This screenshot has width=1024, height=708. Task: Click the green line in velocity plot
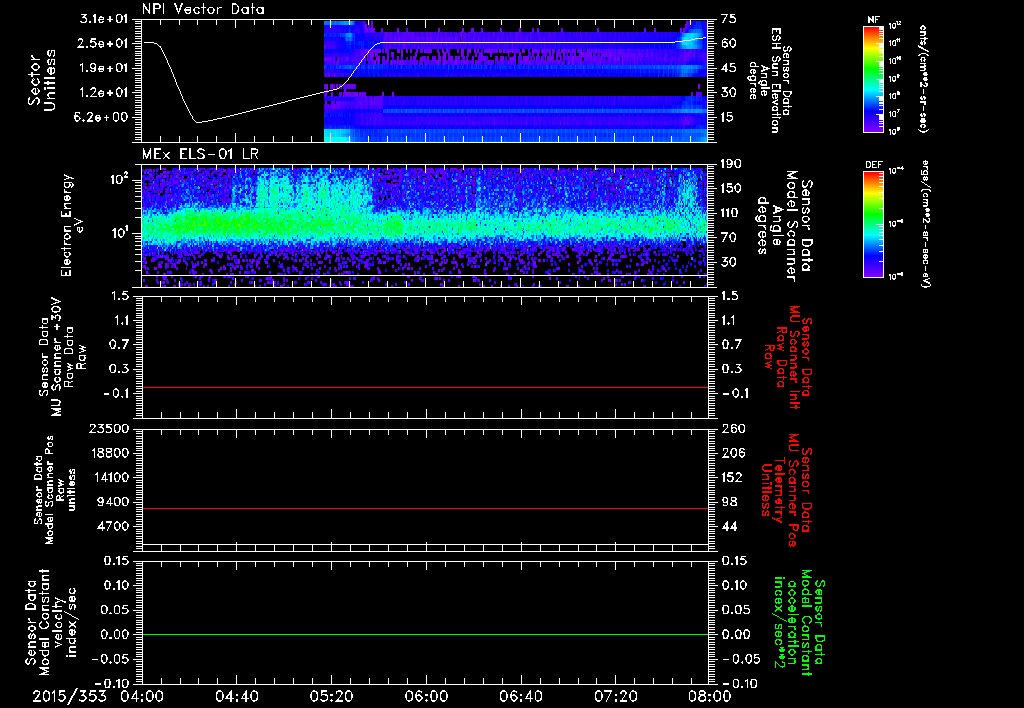425,634
